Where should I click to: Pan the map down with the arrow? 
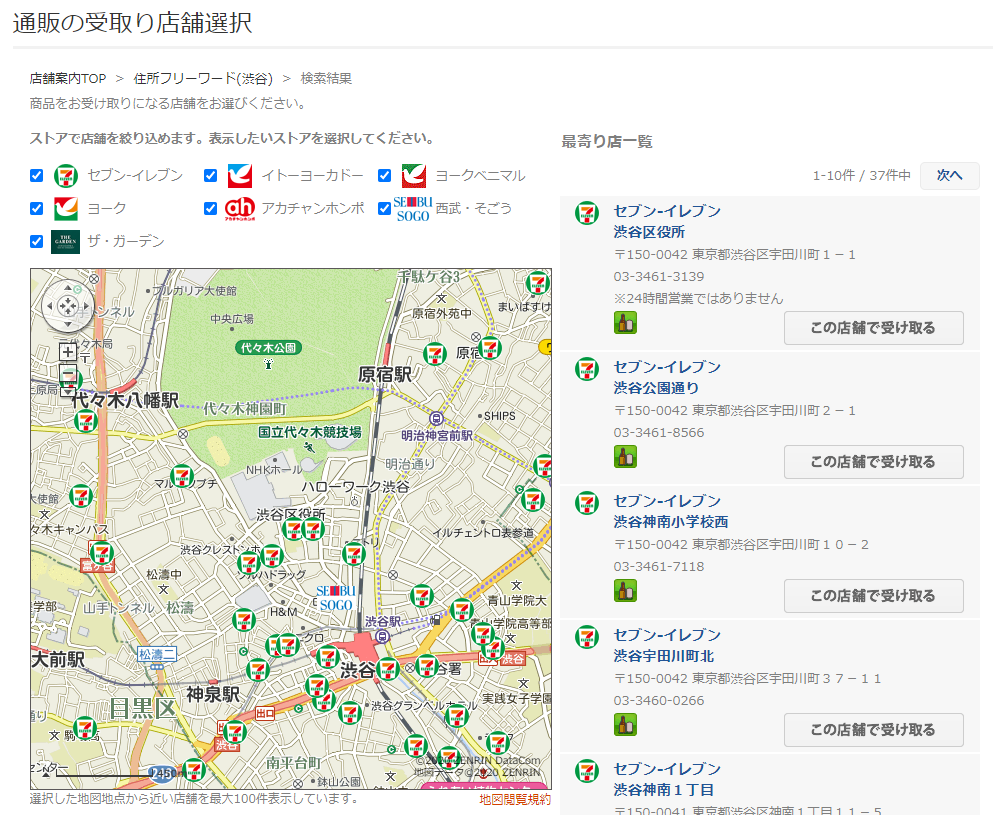(x=67, y=324)
